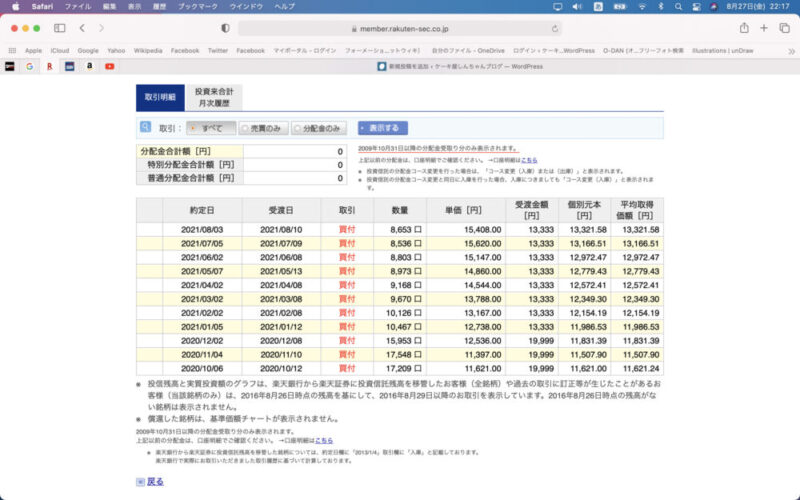This screenshot has height=500, width=800.
Task: Select the pinned blue square tab
Action: (69, 66)
